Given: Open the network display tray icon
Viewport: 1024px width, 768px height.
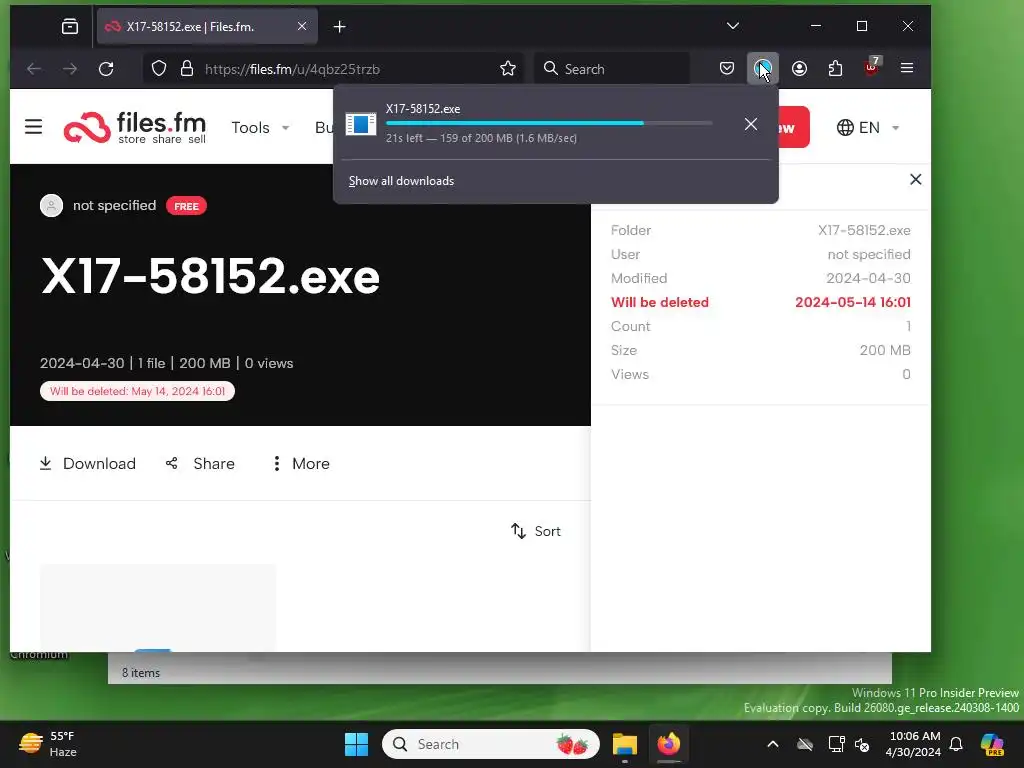Looking at the screenshot, I should [x=836, y=744].
